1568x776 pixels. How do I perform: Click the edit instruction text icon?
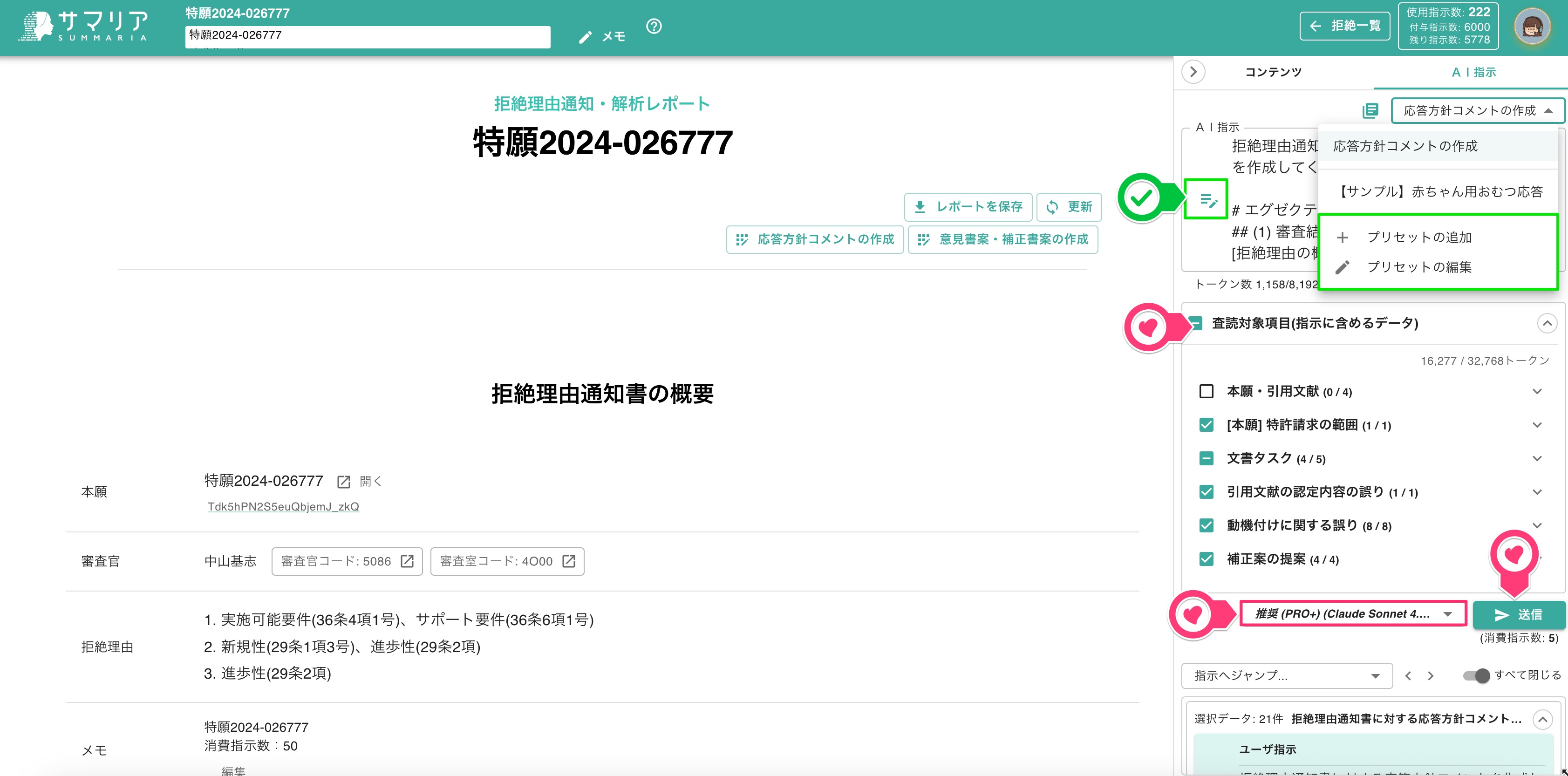1207,200
